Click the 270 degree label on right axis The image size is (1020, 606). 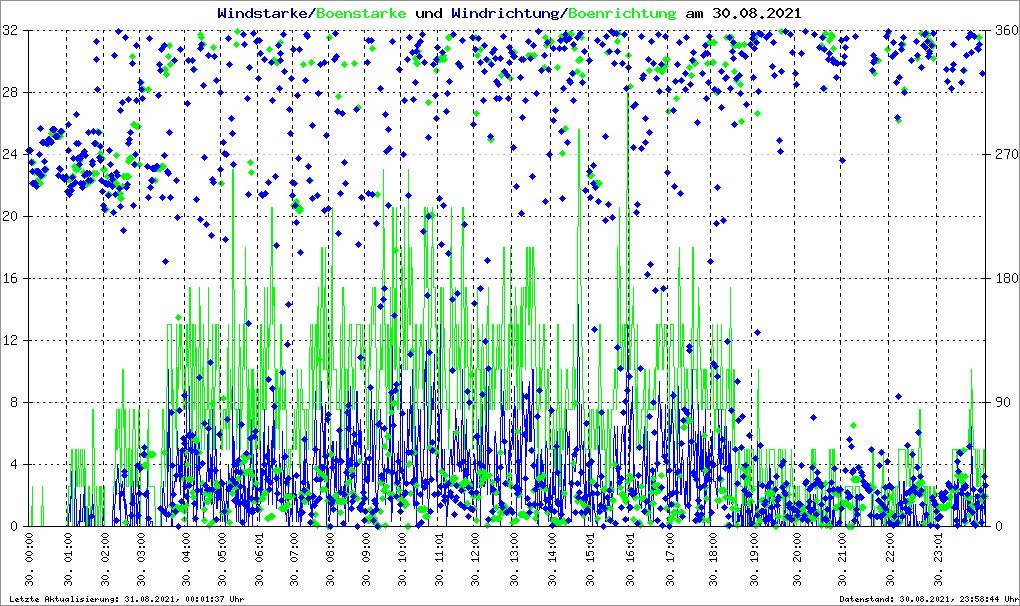1004,154
